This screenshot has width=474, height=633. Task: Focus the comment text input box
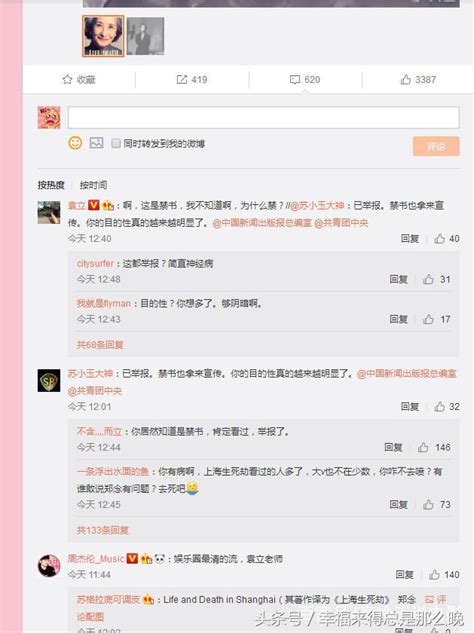[264, 117]
